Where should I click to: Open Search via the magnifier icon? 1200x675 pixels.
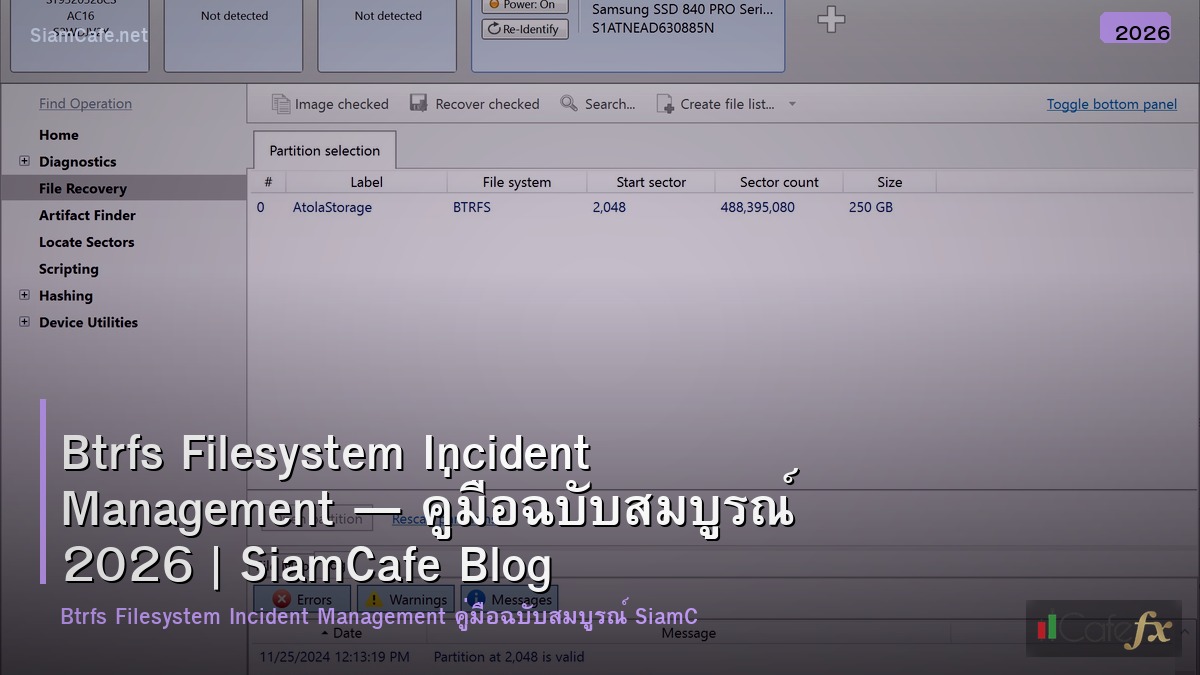tap(569, 103)
